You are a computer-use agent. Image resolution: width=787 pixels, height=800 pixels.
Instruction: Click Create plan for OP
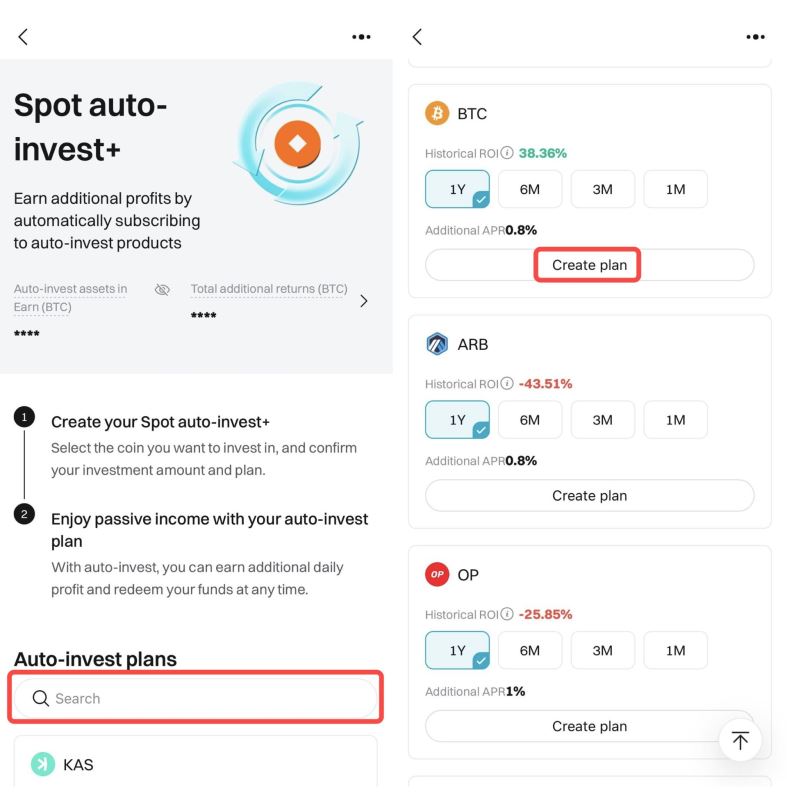tap(589, 726)
